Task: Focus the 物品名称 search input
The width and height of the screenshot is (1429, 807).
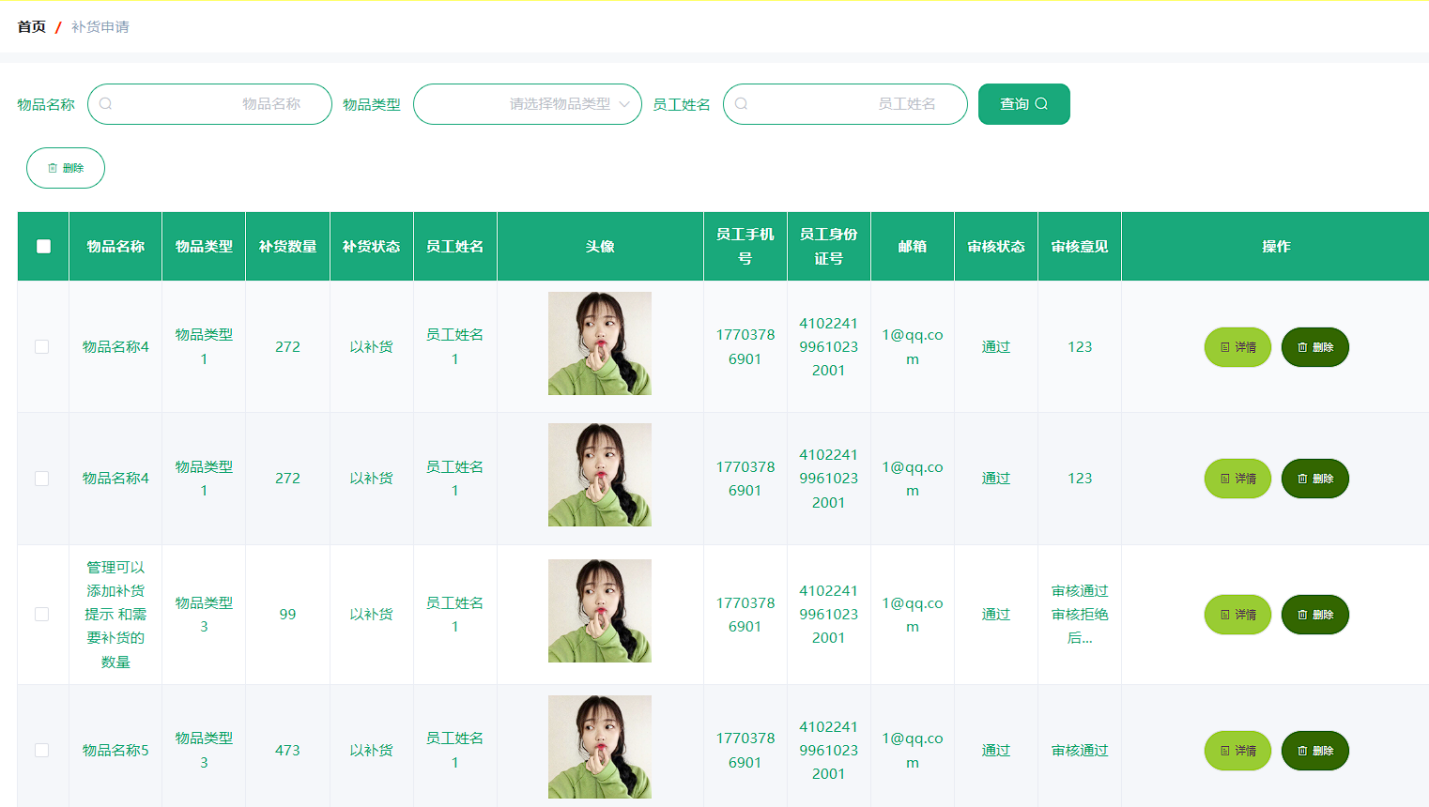Action: 209,104
